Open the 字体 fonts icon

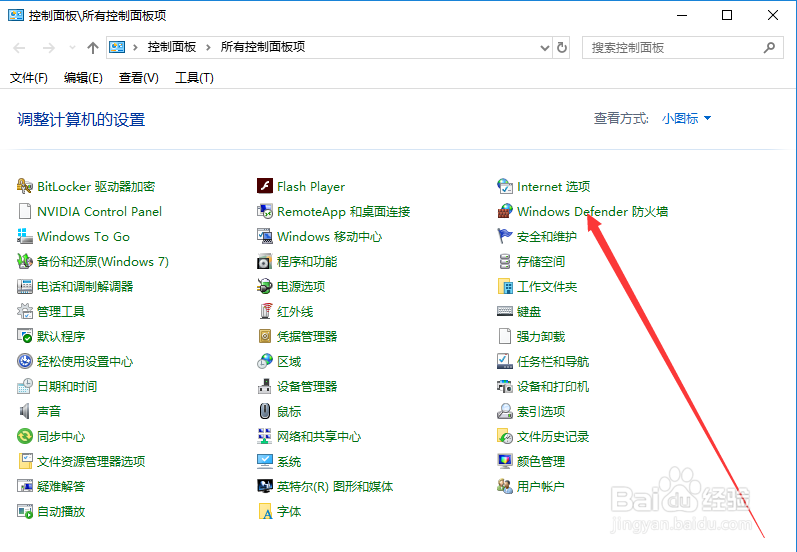[265, 511]
